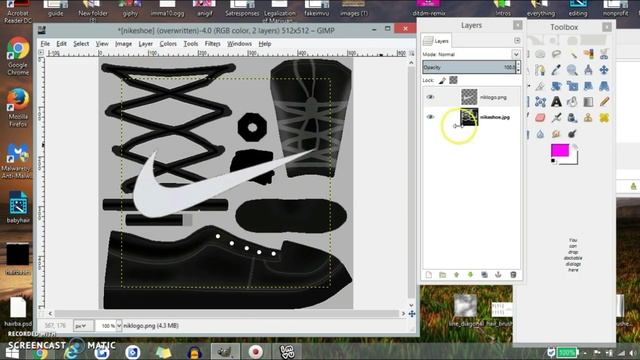Select the Blur/Sharpen tool
The width and height of the screenshot is (640, 360).
[x=540, y=133]
